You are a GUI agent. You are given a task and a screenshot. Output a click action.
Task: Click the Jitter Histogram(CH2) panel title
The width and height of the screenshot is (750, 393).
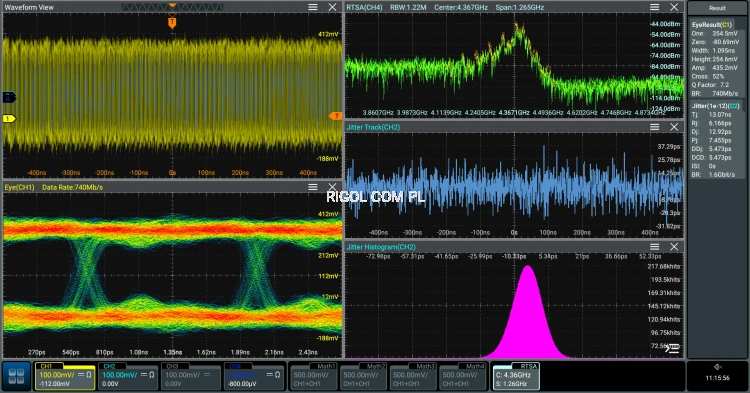coord(381,247)
